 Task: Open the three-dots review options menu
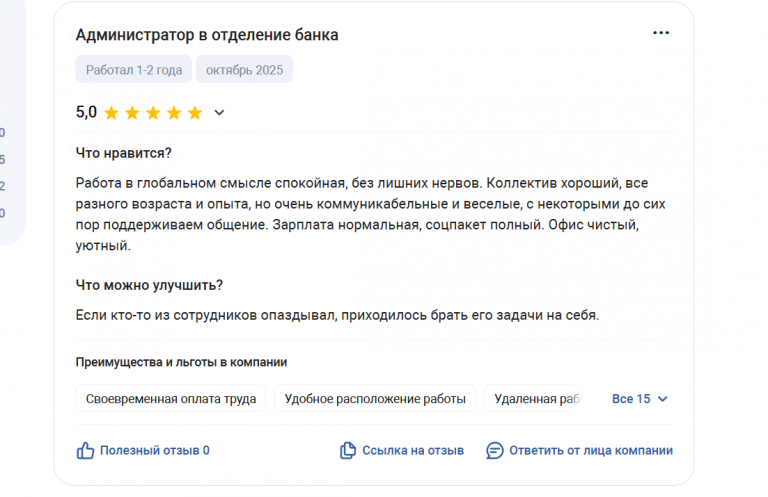tap(661, 33)
